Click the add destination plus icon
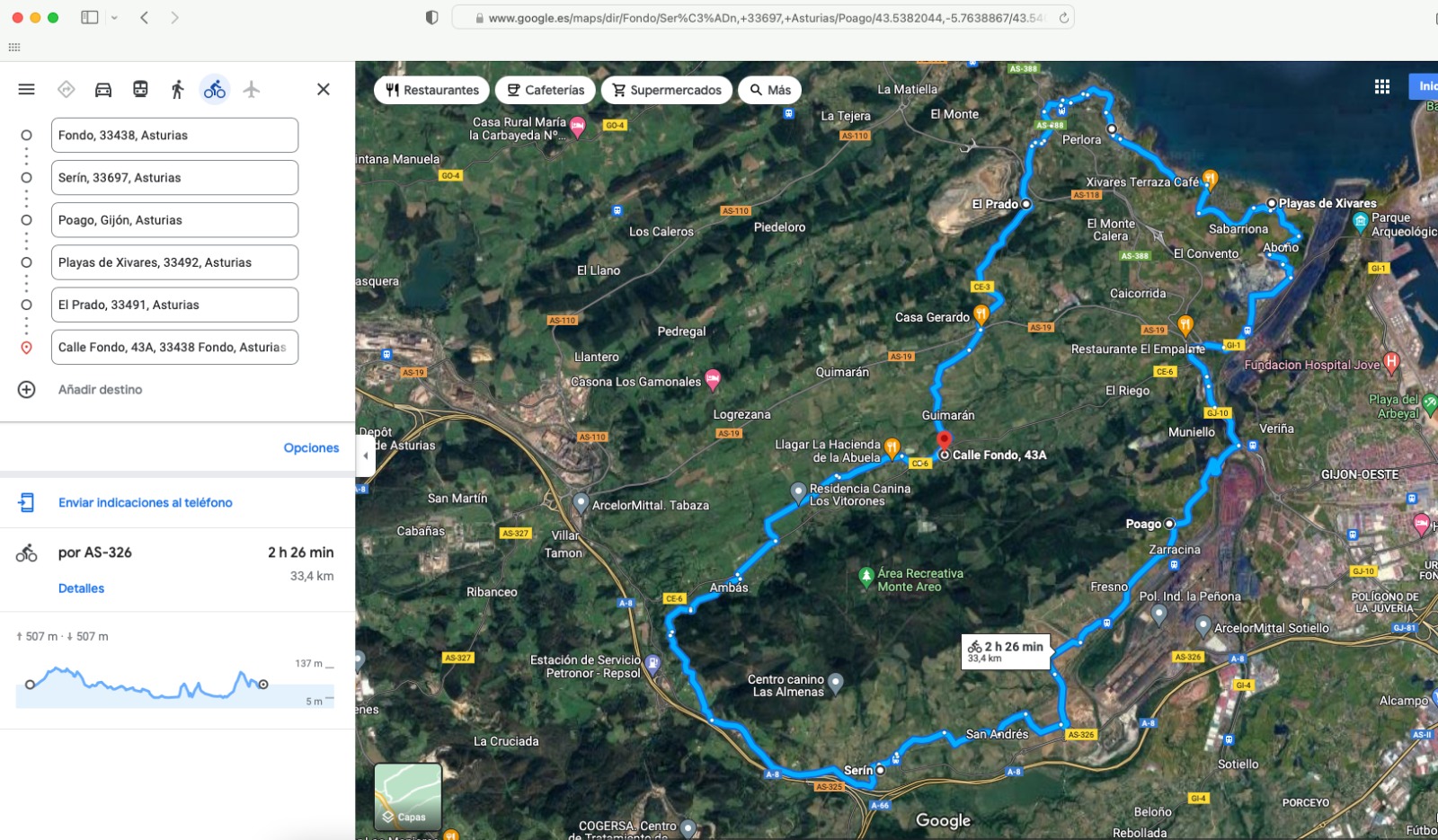1438x840 pixels. point(27,390)
